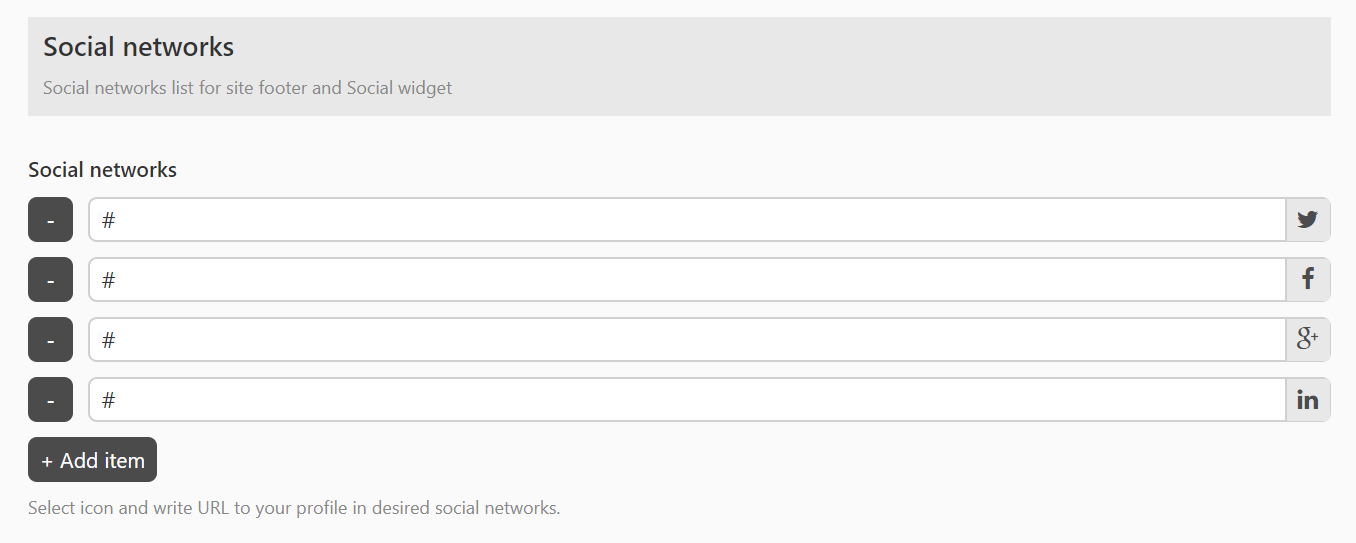Click the help text under Add item
Image resolution: width=1356 pixels, height=543 pixels.
[294, 508]
